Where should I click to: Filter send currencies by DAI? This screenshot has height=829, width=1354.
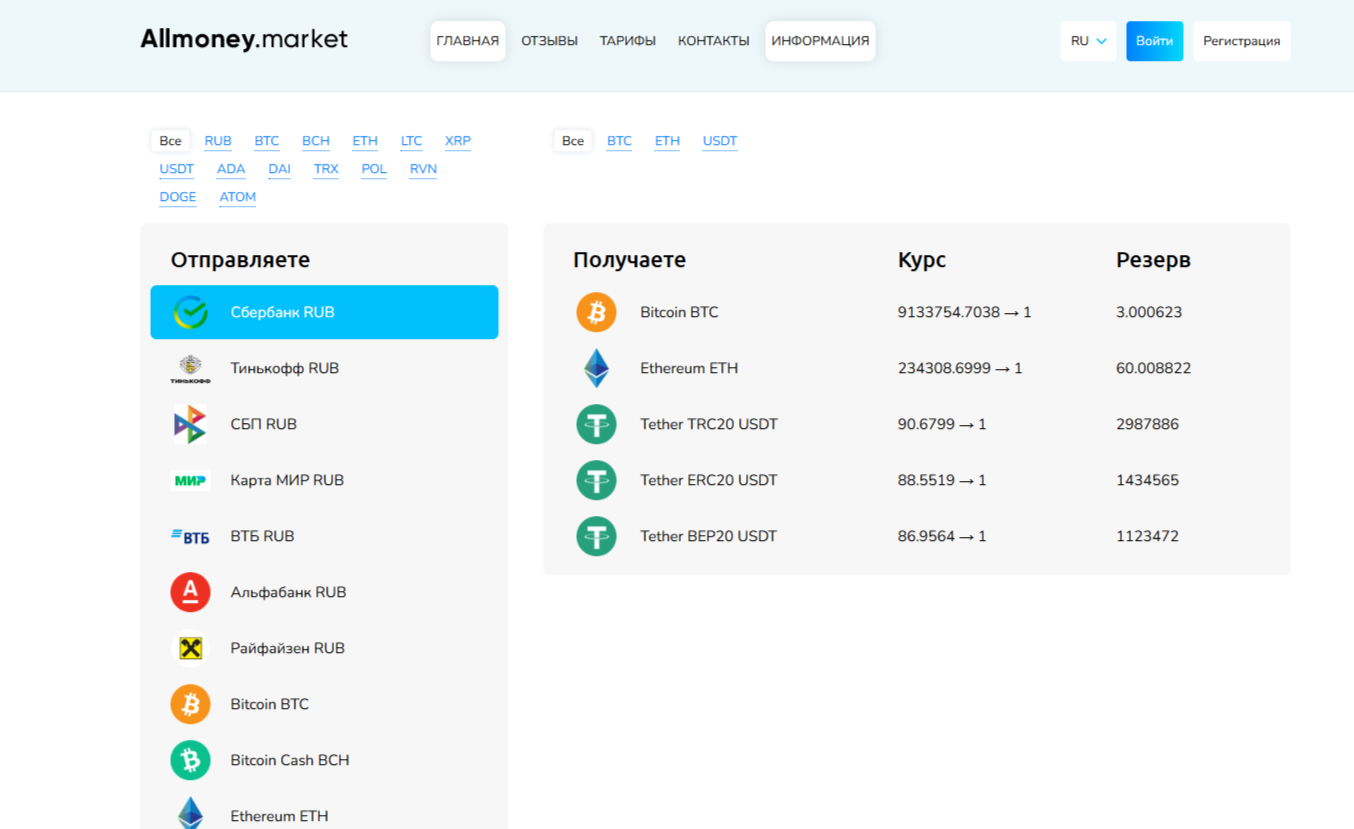point(280,169)
